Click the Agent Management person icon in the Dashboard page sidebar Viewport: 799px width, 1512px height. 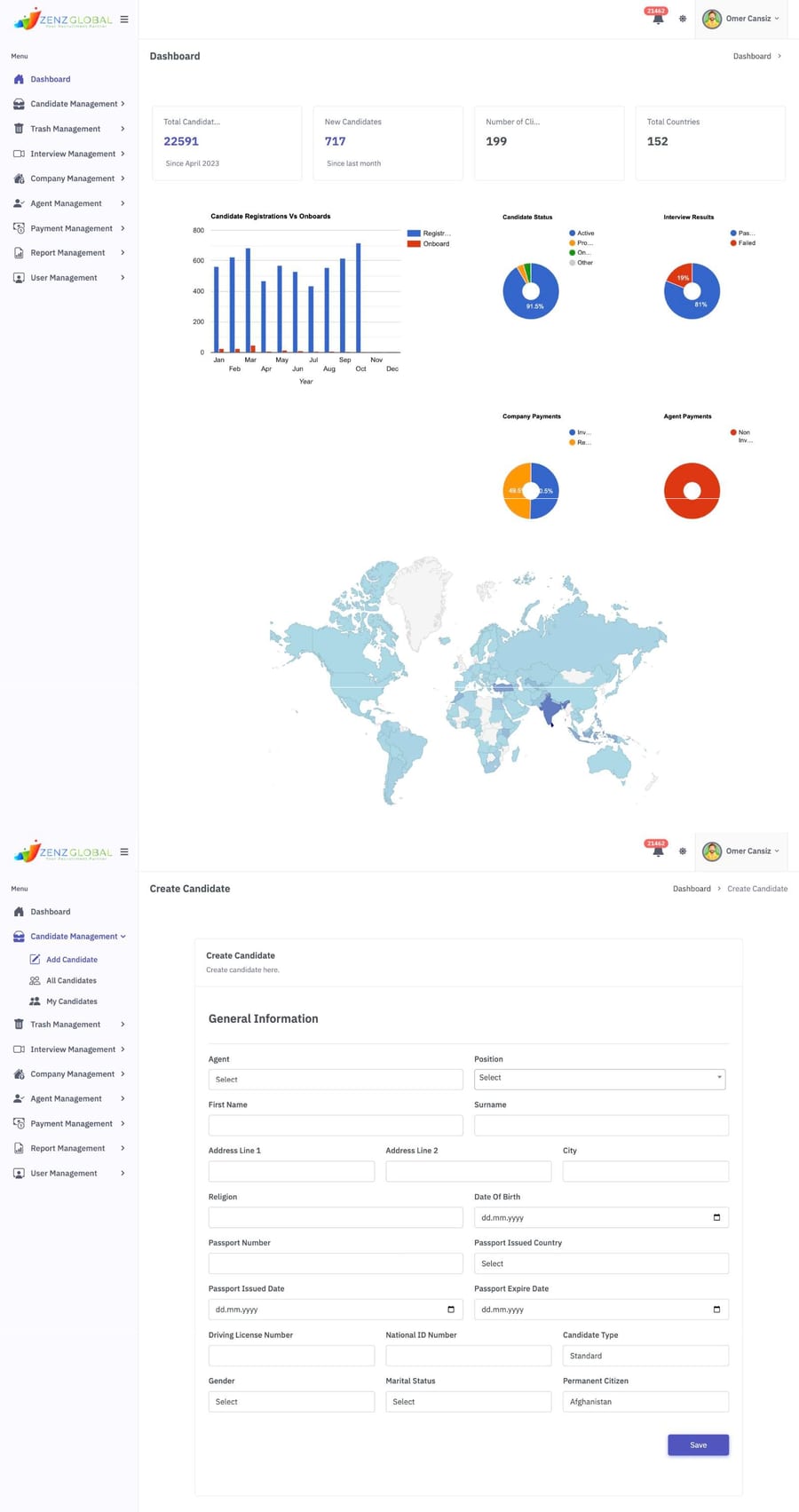click(19, 203)
